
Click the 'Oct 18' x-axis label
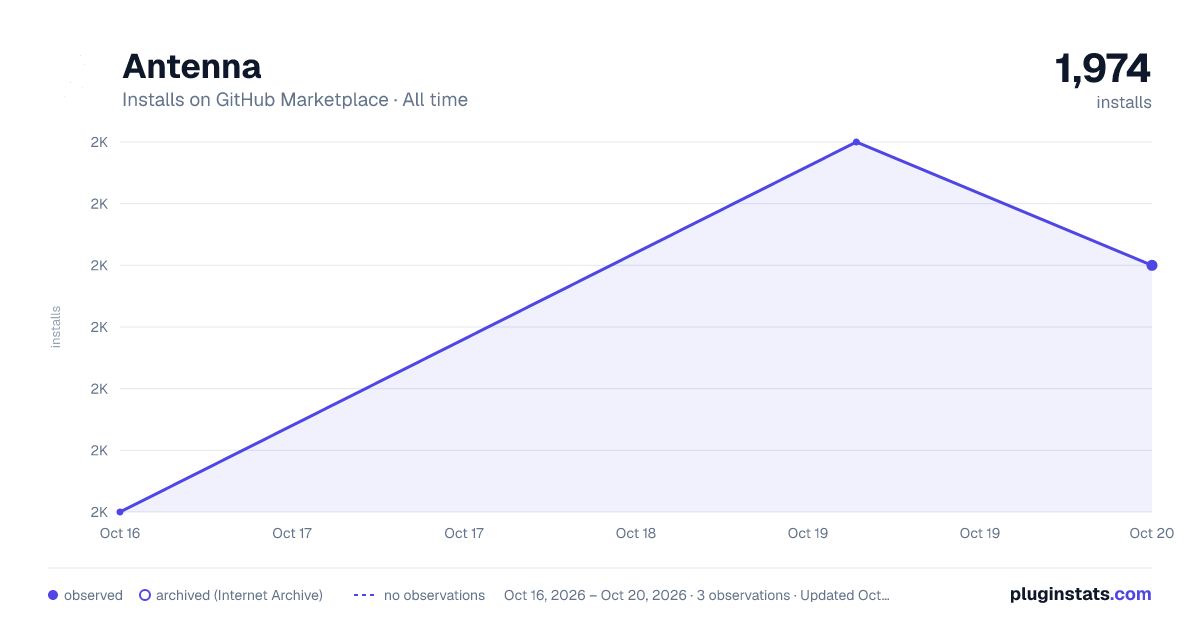pyautogui.click(x=636, y=533)
